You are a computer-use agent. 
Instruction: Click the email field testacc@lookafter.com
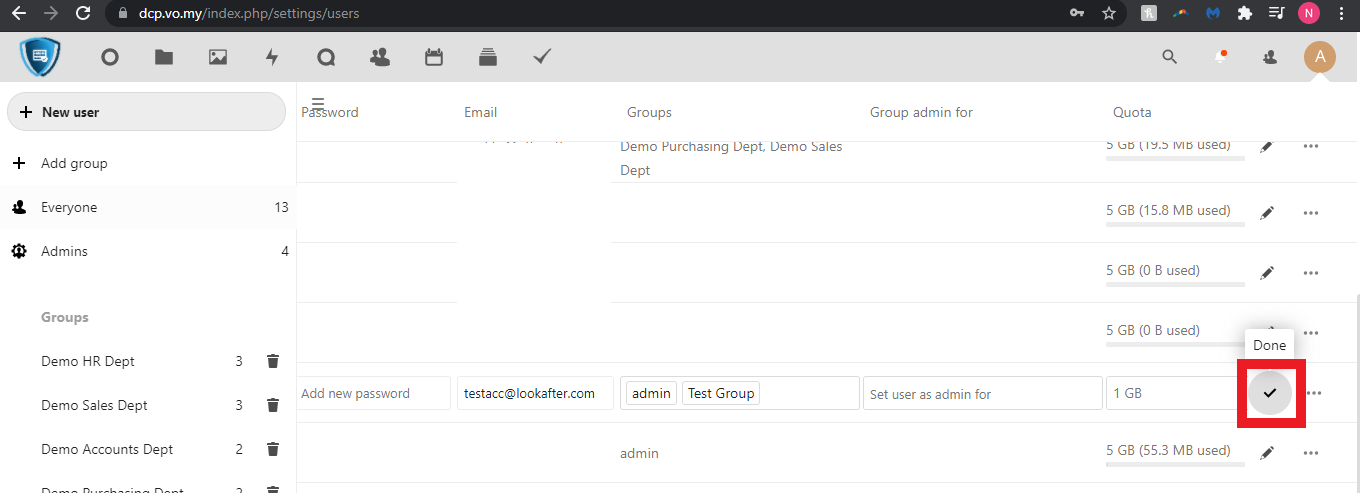point(533,394)
